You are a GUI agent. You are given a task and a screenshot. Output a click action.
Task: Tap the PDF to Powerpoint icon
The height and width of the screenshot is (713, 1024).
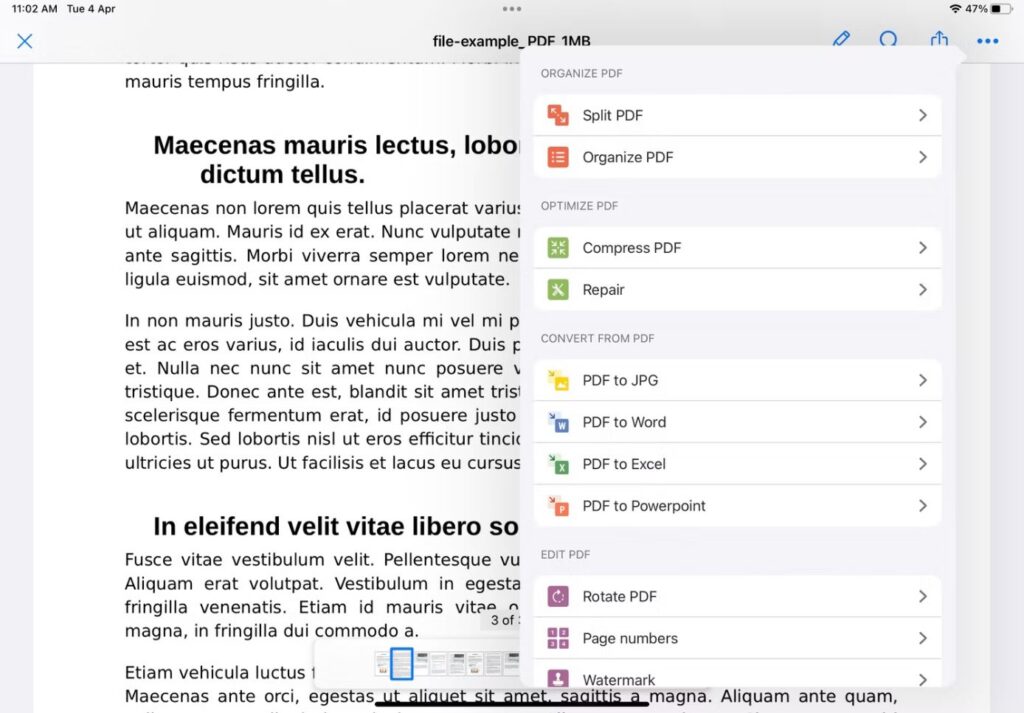point(558,505)
